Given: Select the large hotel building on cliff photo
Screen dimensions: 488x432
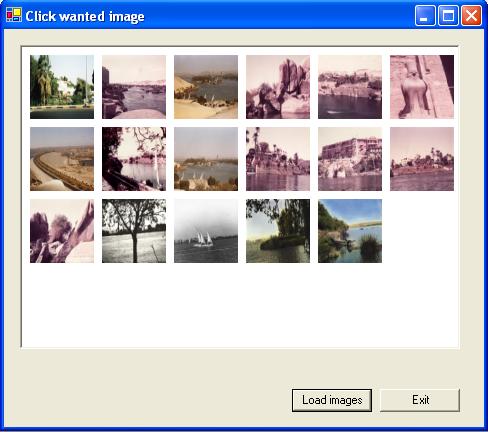Looking at the screenshot, I should point(350,159).
